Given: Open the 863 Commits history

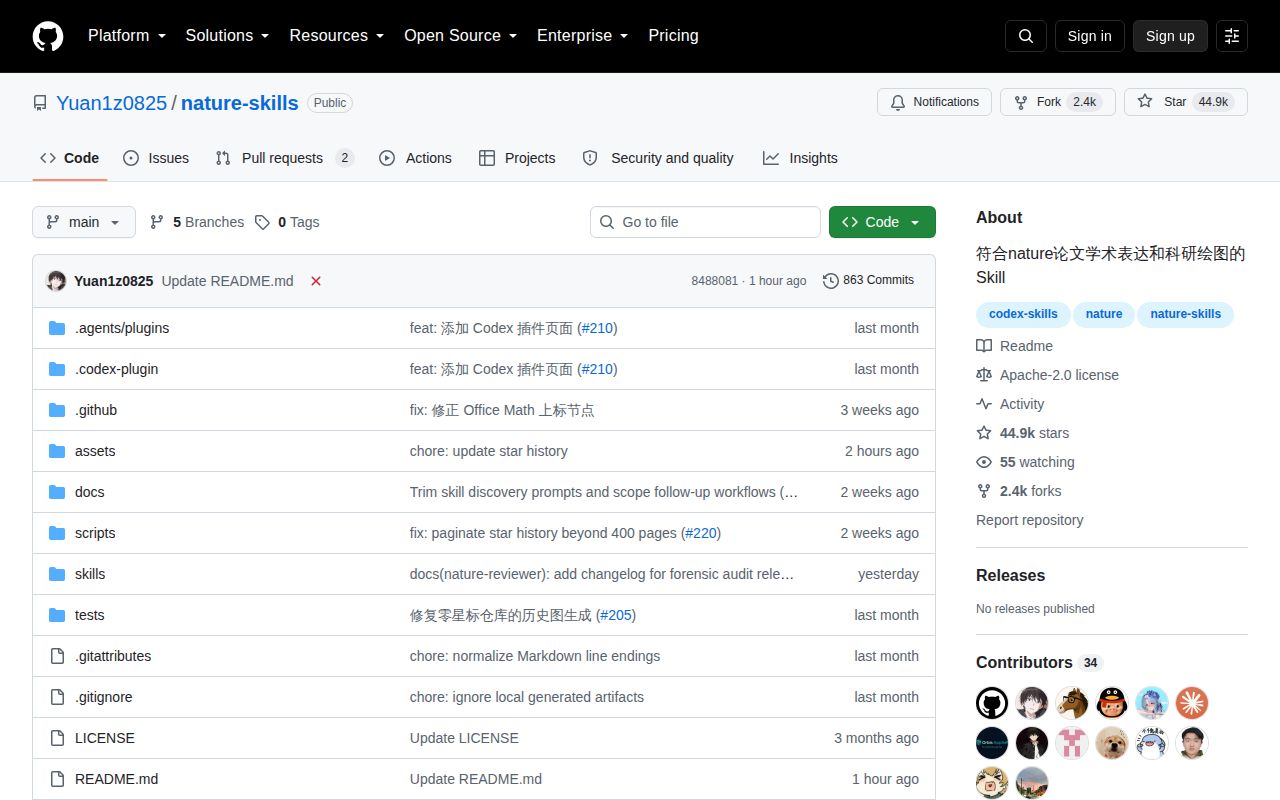Looking at the screenshot, I should [x=868, y=280].
